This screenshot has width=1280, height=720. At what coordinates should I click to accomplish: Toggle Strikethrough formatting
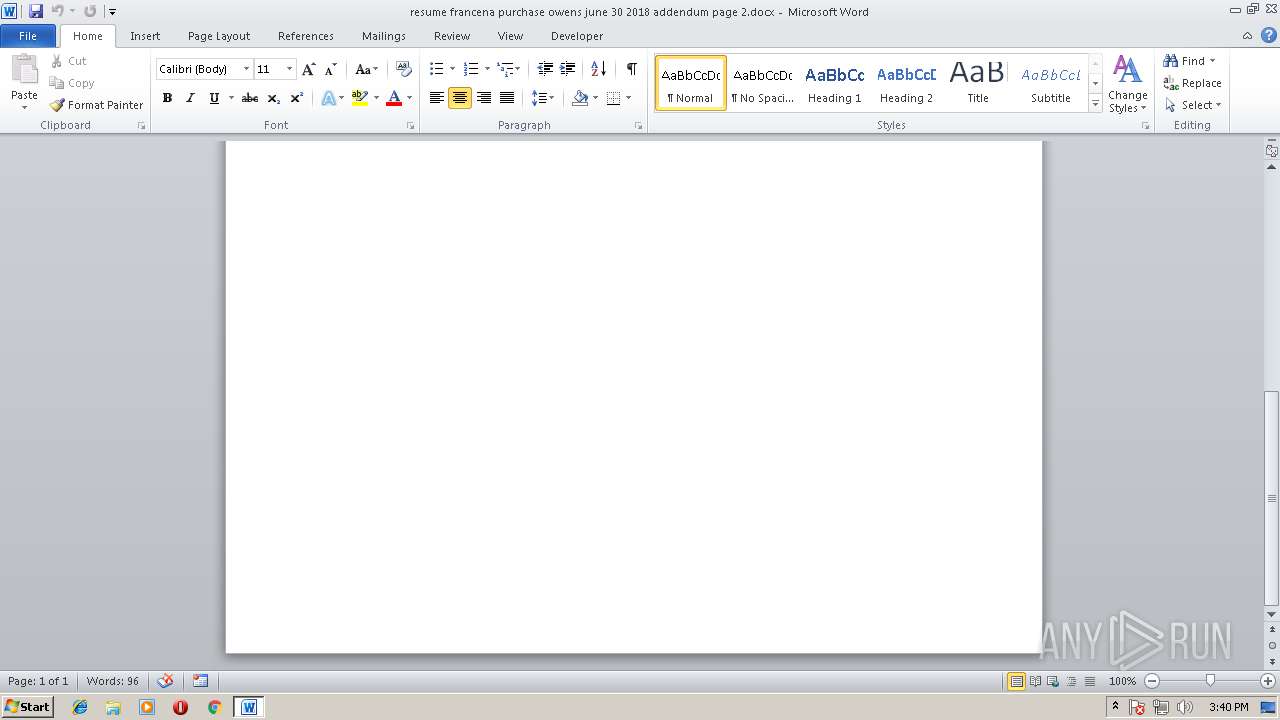pyautogui.click(x=250, y=98)
